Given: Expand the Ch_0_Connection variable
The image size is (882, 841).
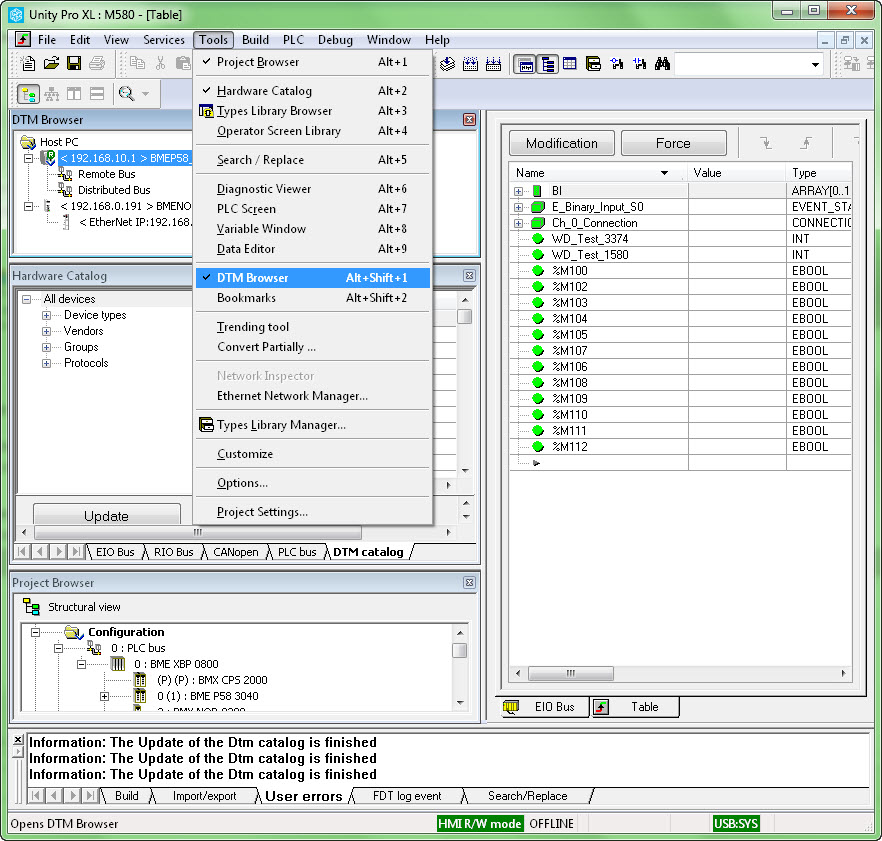Looking at the screenshot, I should point(518,223).
